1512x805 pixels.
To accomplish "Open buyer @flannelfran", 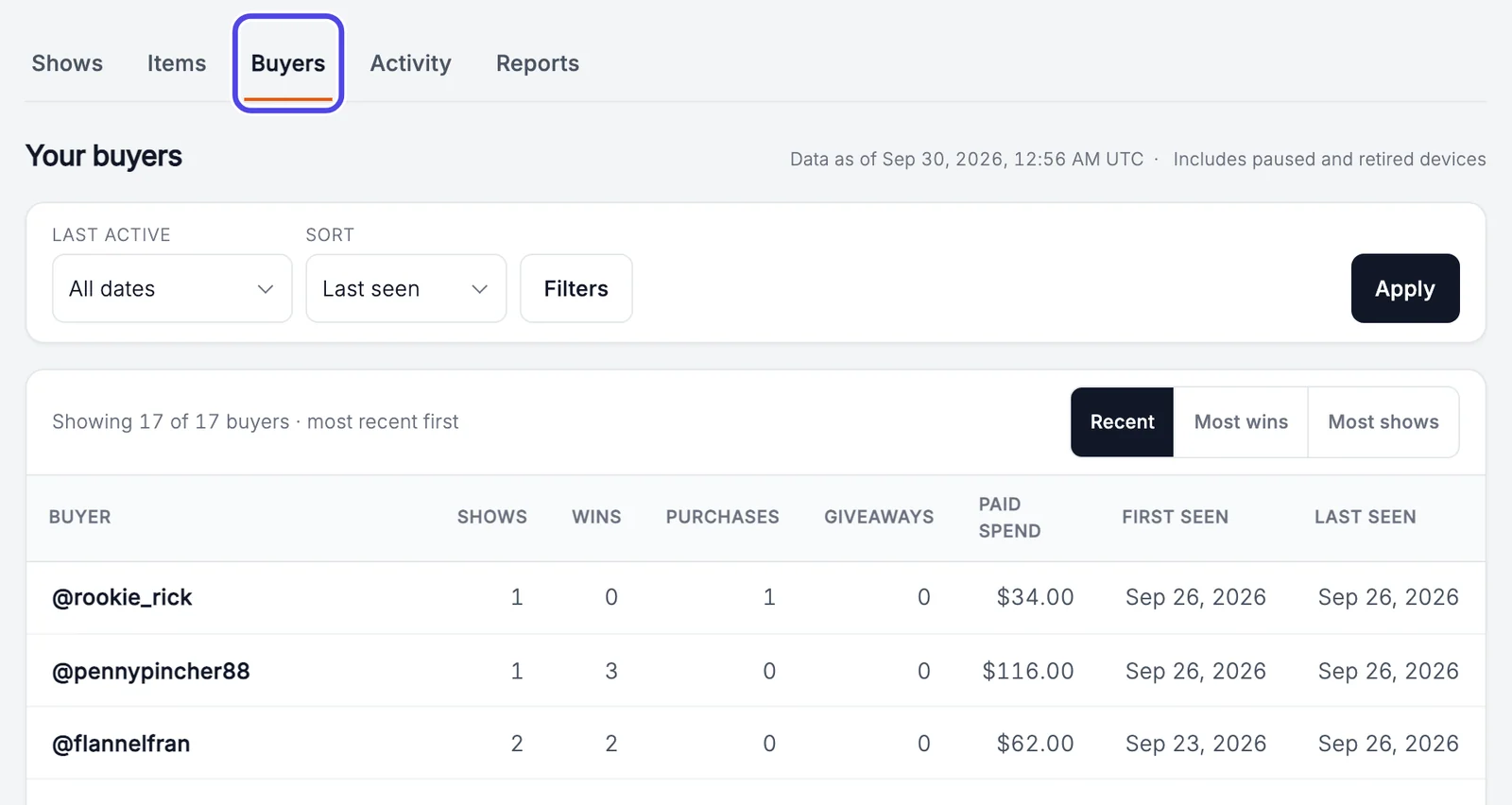I will [x=121, y=744].
